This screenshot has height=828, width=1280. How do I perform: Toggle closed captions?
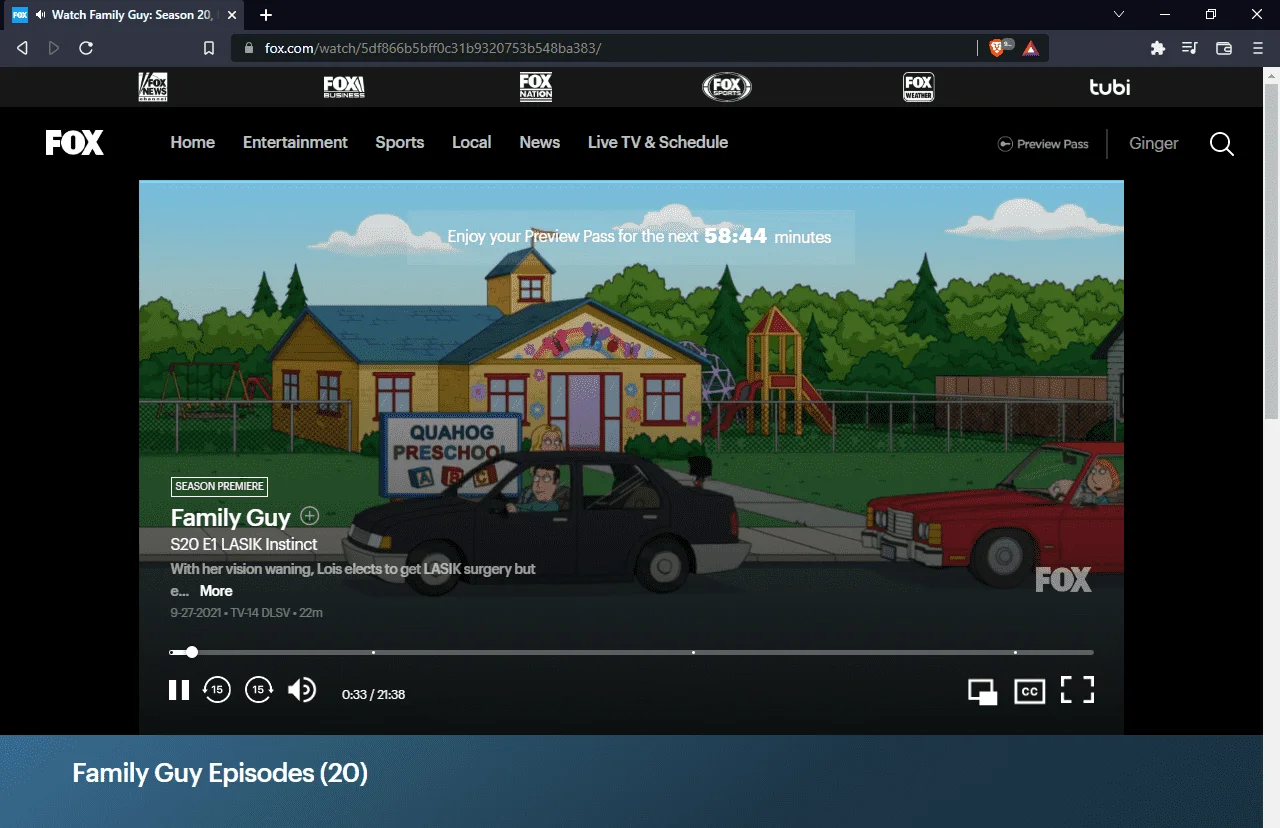[x=1030, y=691]
